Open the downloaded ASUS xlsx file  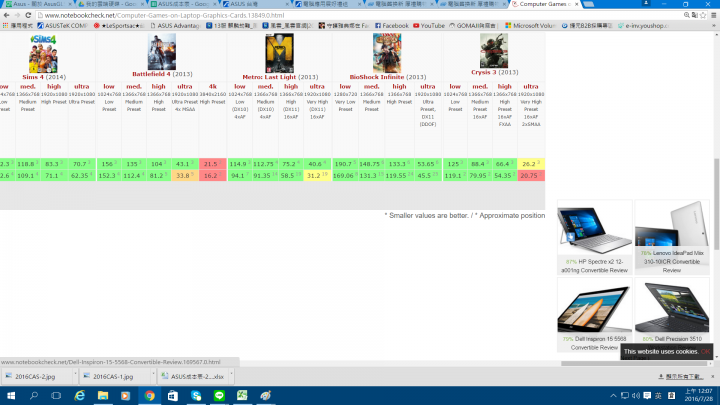click(191, 377)
